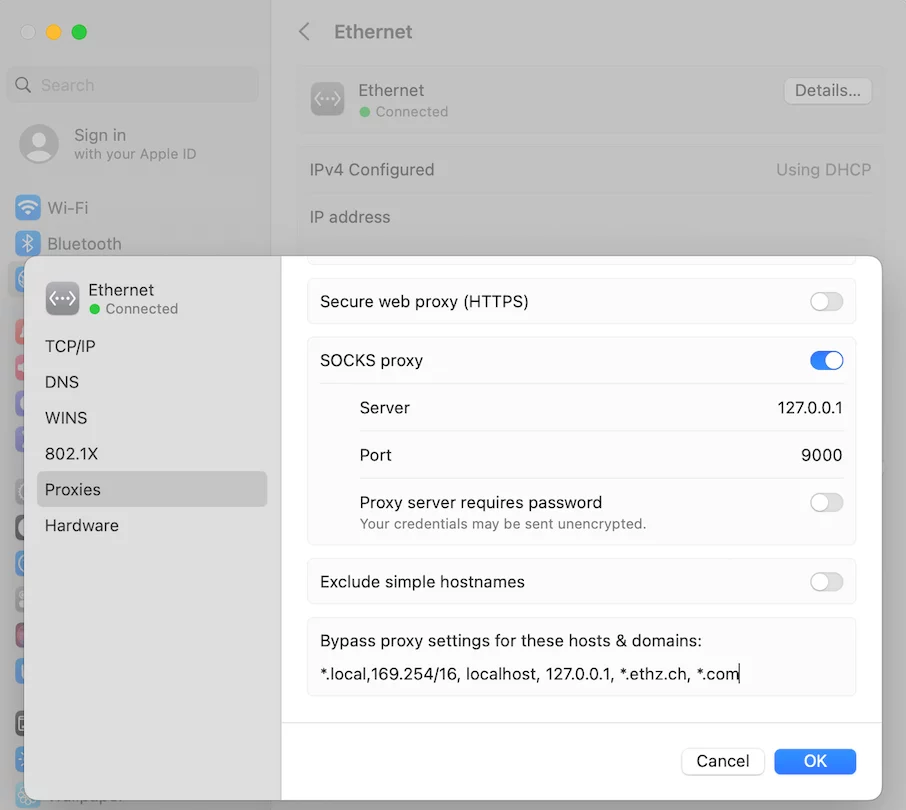Open the TCP/IP settings pane
Screen dimensions: 906x810
coord(69,346)
